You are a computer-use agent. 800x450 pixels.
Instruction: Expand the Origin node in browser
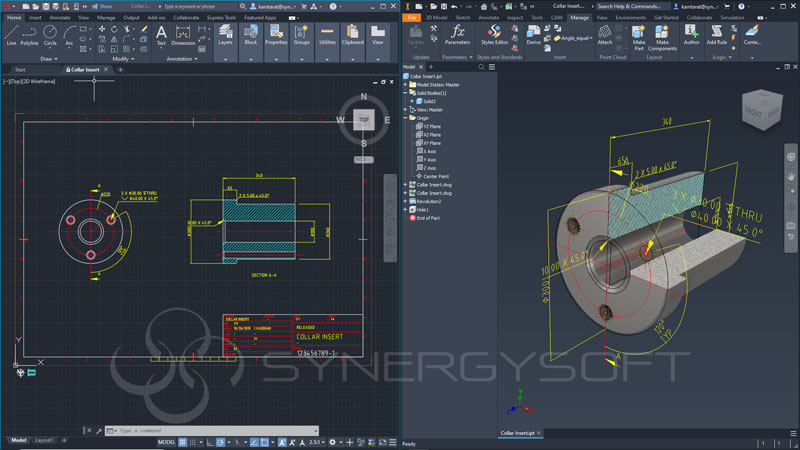pyautogui.click(x=406, y=117)
